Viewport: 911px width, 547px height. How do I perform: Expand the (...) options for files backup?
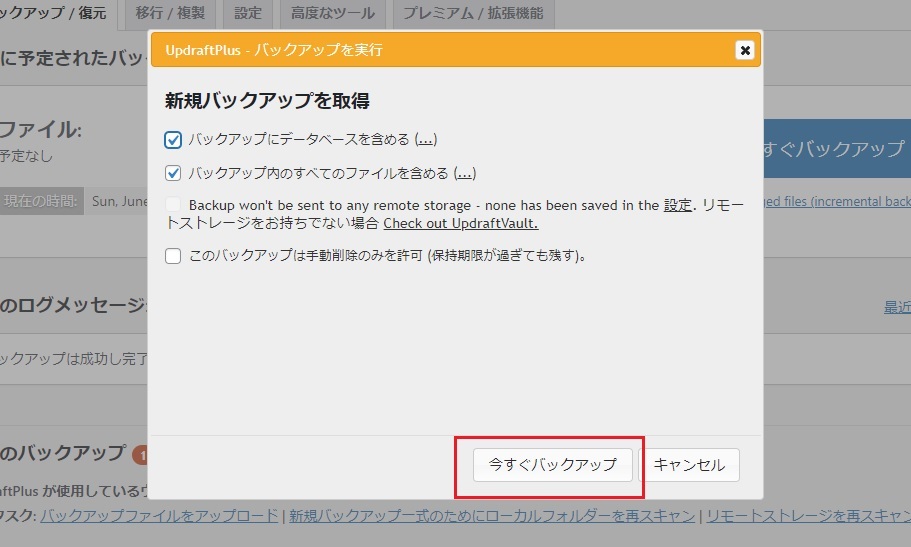pos(464,173)
